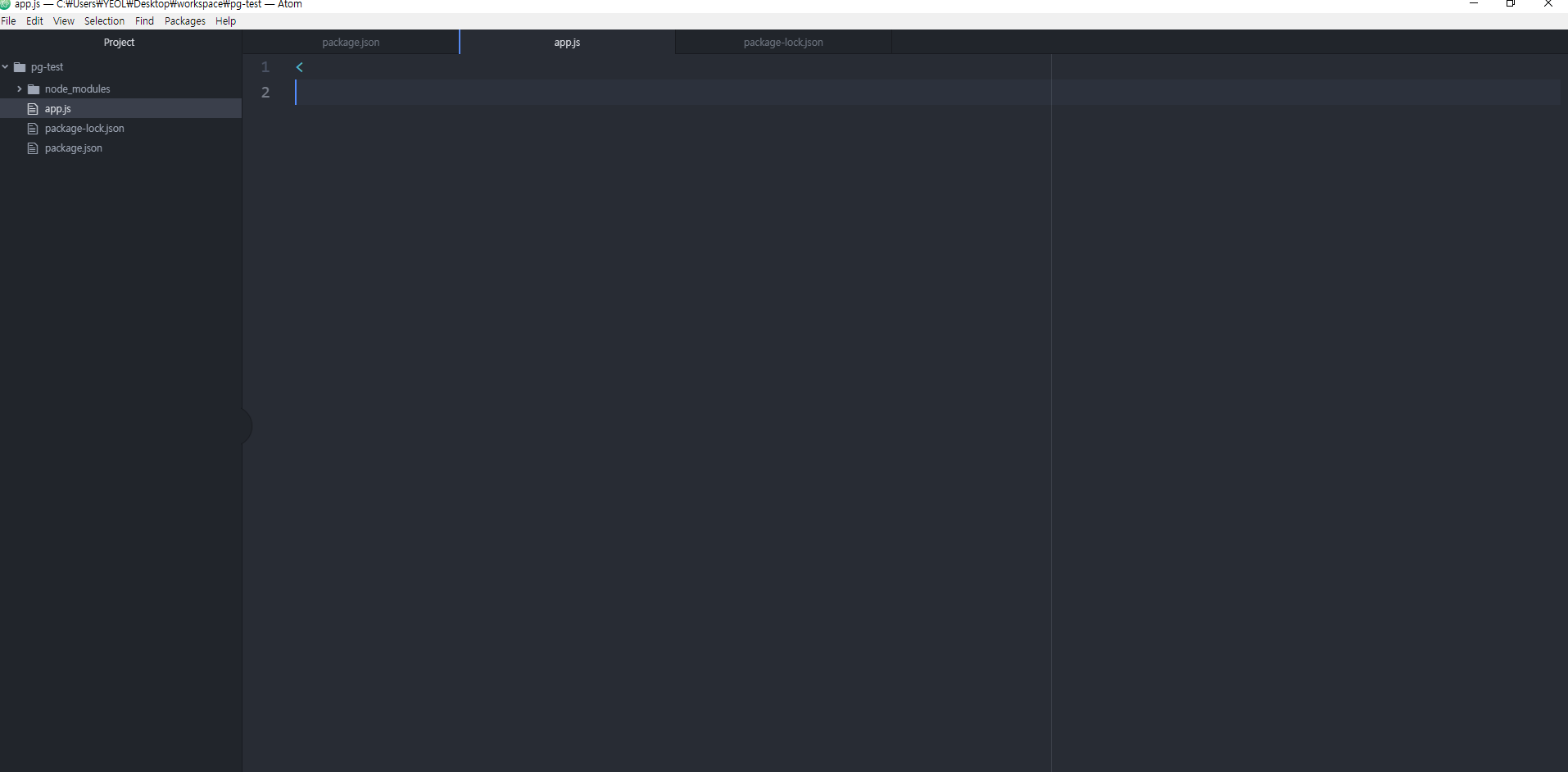Switch to the package.json tab
The image size is (1568, 772).
pyautogui.click(x=351, y=43)
